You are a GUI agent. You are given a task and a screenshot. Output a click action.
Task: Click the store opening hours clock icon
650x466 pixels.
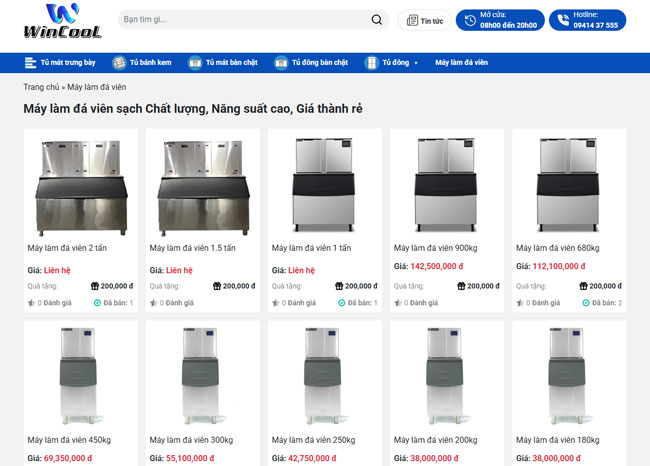pyautogui.click(x=469, y=20)
